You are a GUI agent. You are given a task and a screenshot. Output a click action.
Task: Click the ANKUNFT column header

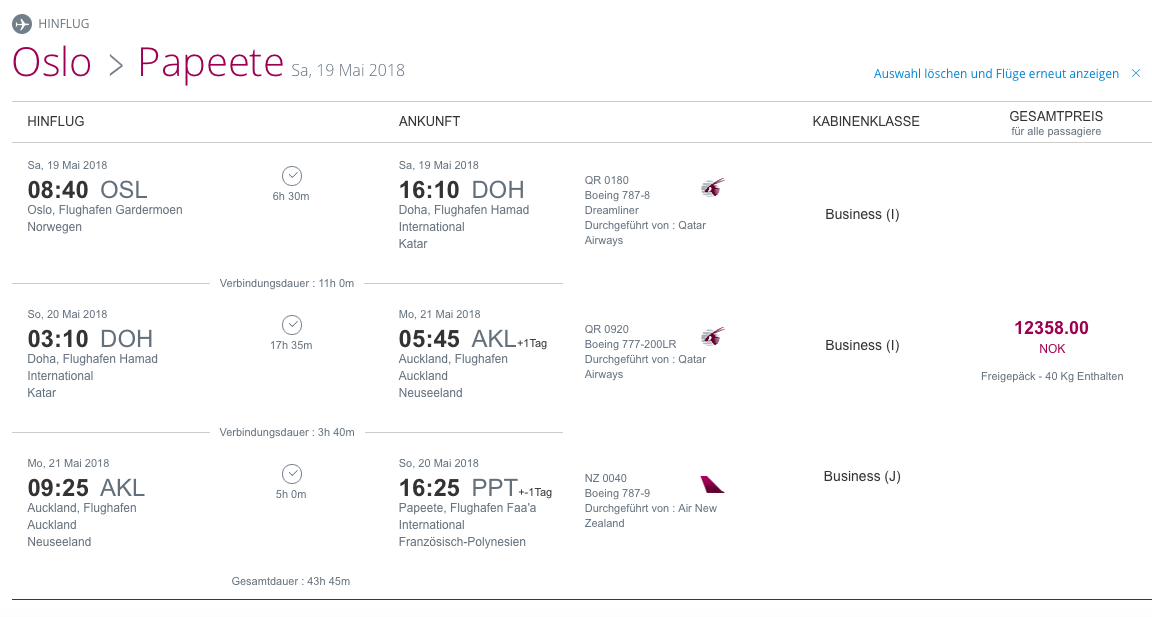pyautogui.click(x=429, y=121)
